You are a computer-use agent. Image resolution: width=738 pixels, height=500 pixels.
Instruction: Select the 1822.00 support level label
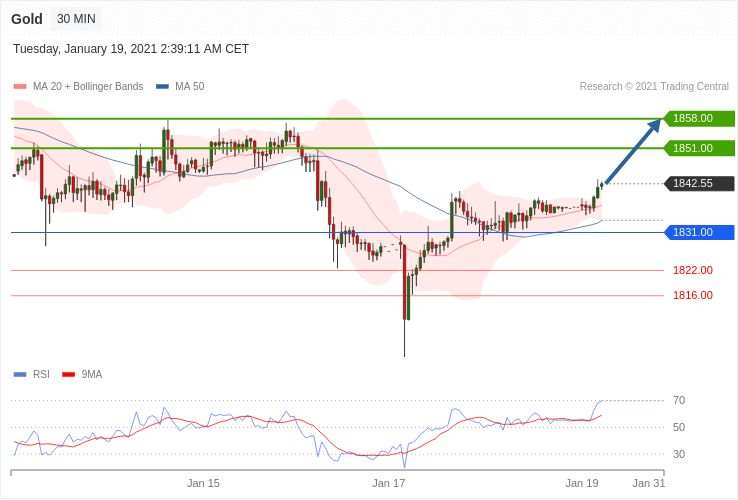pos(692,270)
